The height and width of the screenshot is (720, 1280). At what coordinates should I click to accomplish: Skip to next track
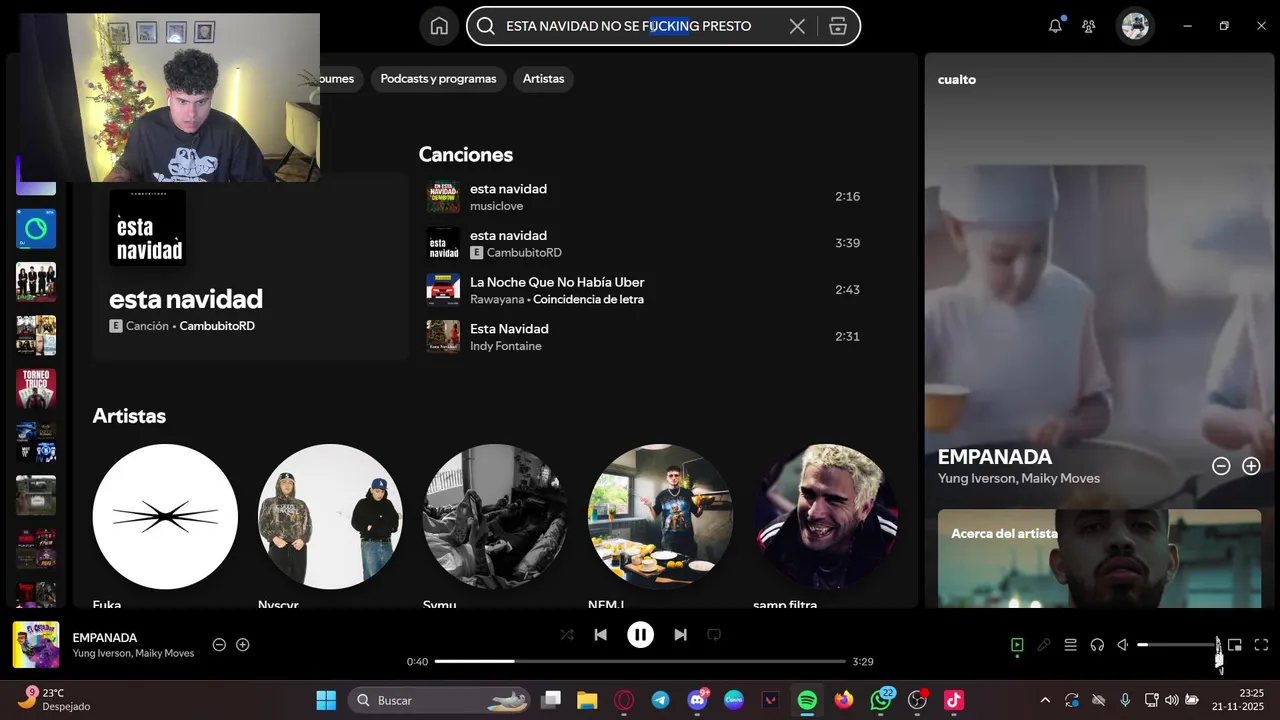click(680, 634)
